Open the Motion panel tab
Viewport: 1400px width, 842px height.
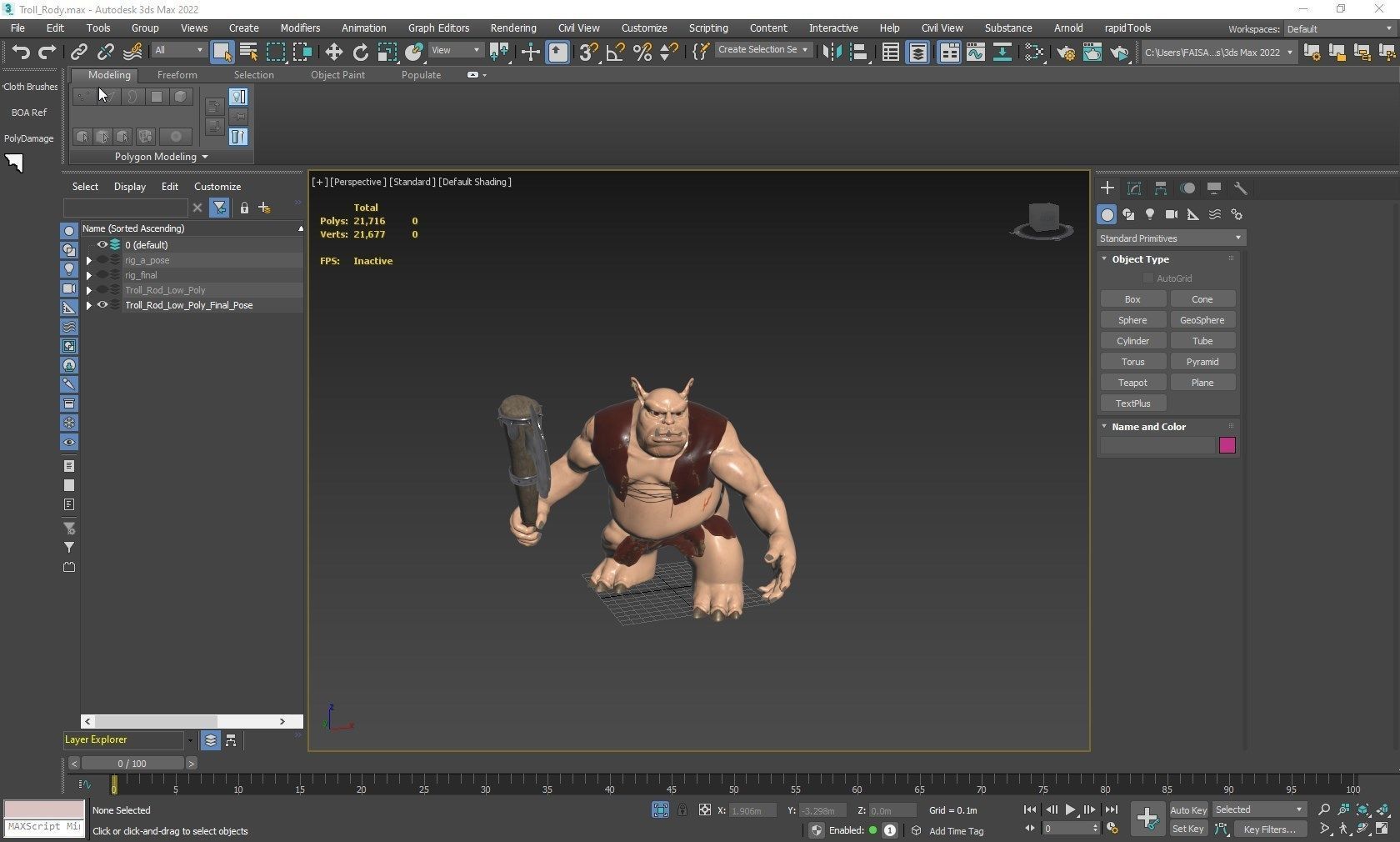pyautogui.click(x=1187, y=188)
